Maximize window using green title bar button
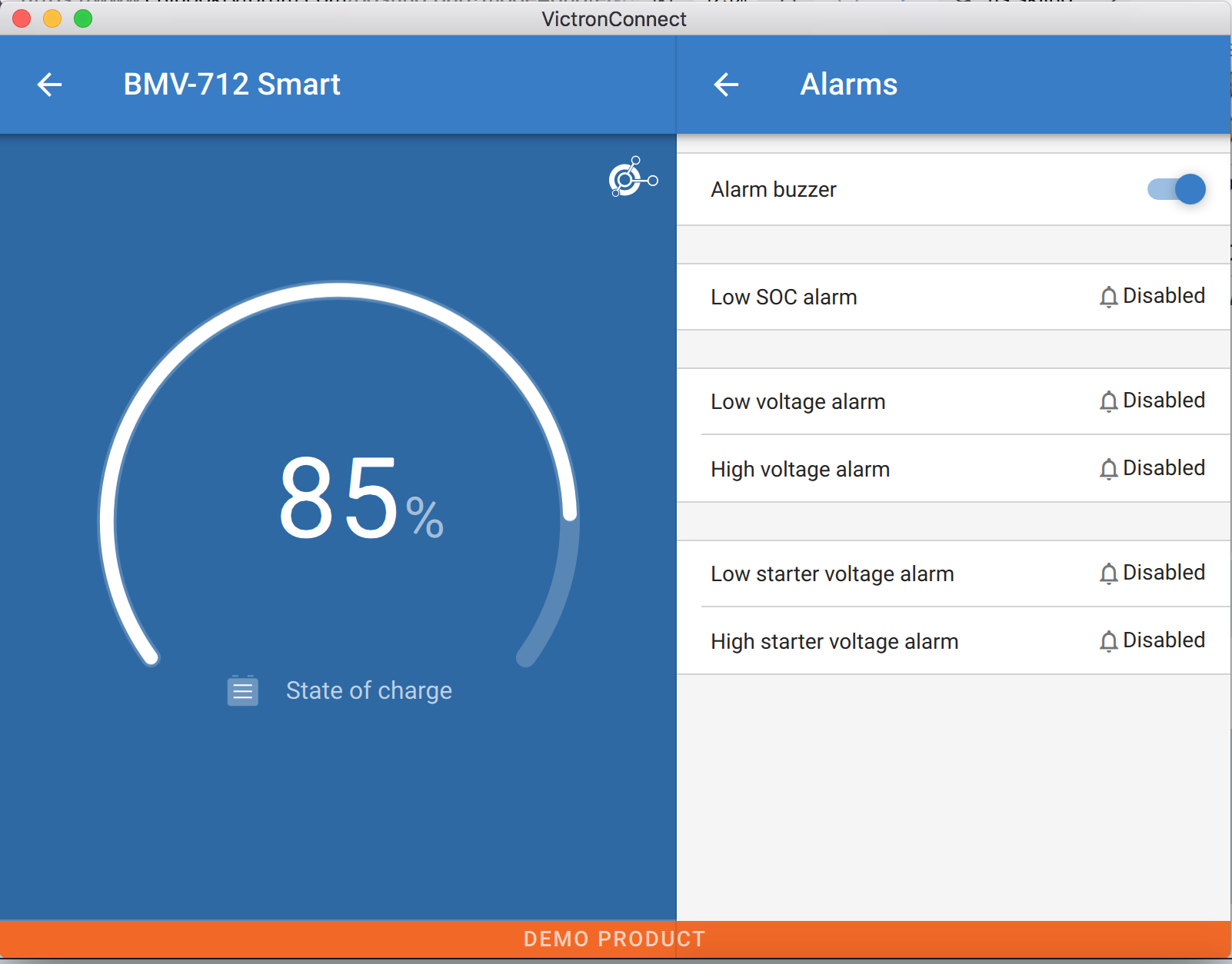 click(x=83, y=18)
